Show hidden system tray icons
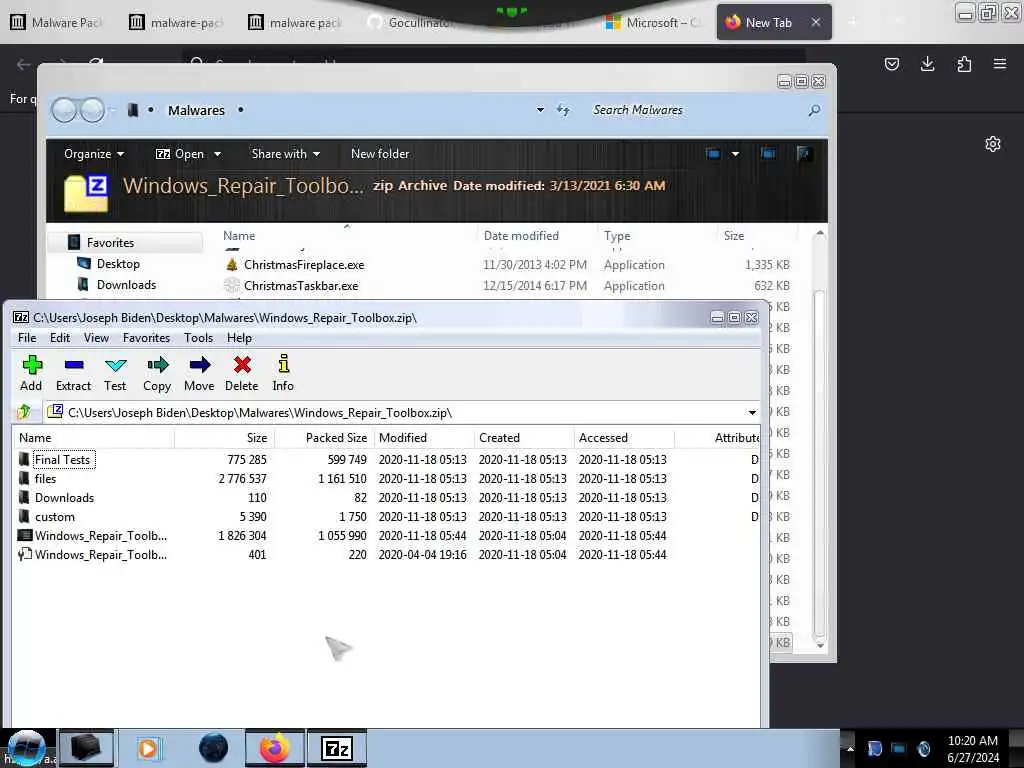 [850, 748]
